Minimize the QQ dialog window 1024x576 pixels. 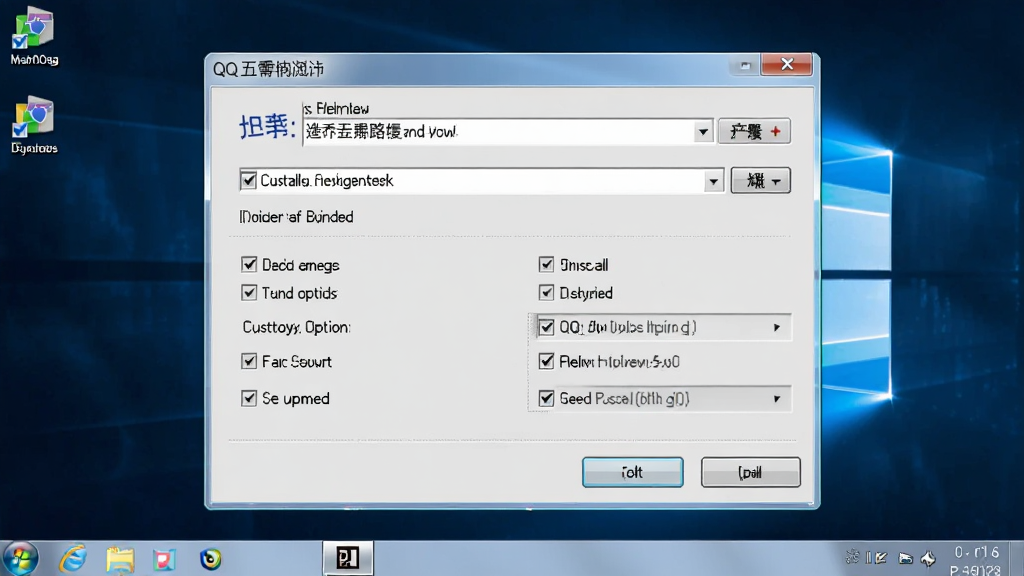(x=744, y=65)
